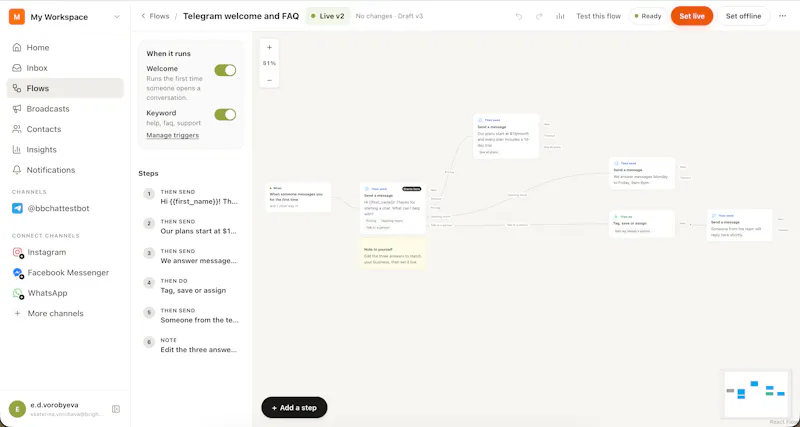Click the Telegram welcome and FAQ title
The height and width of the screenshot is (427, 800).
[241, 16]
